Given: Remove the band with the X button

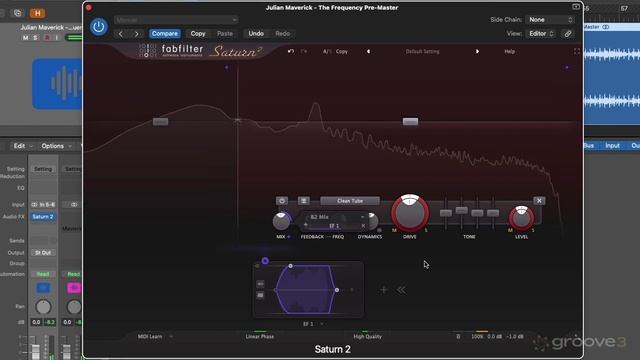Looking at the screenshot, I should coord(539,201).
